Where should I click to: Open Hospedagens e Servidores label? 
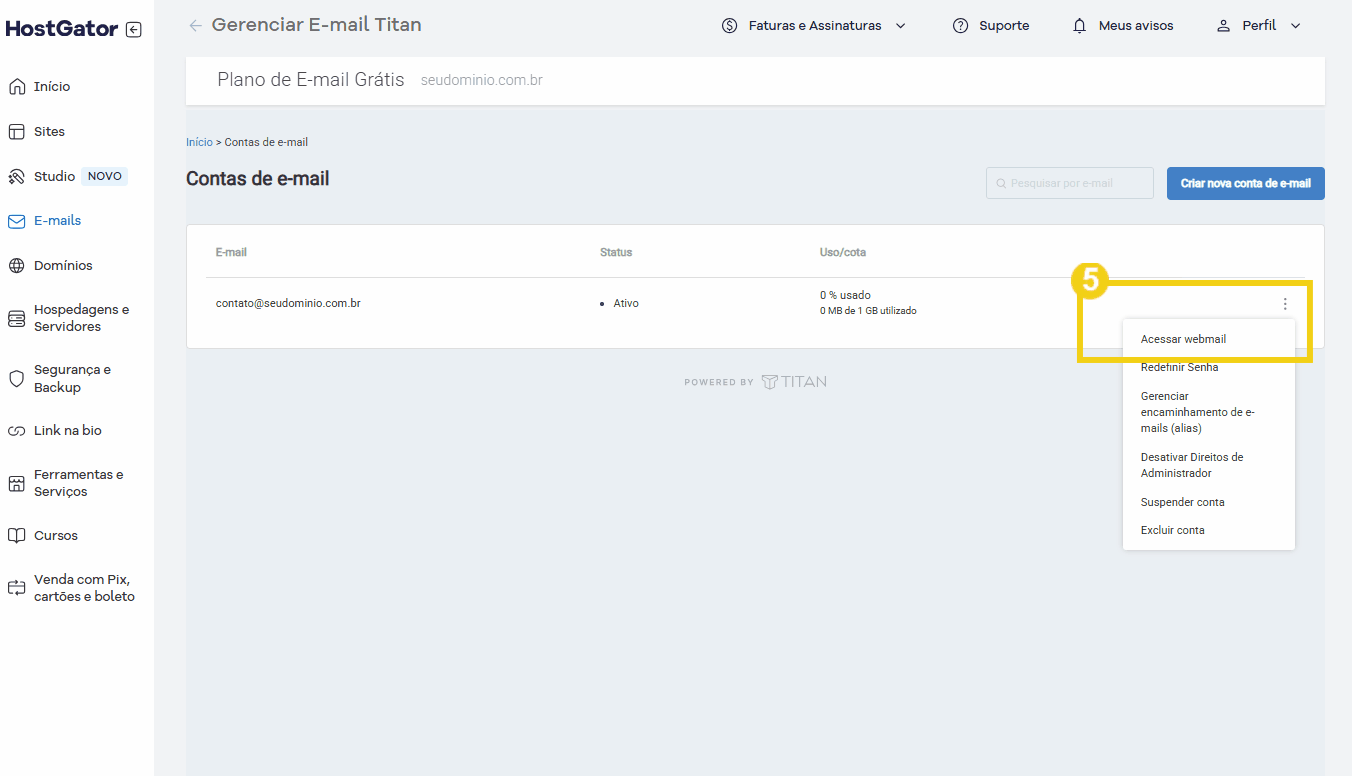[x=82, y=318]
